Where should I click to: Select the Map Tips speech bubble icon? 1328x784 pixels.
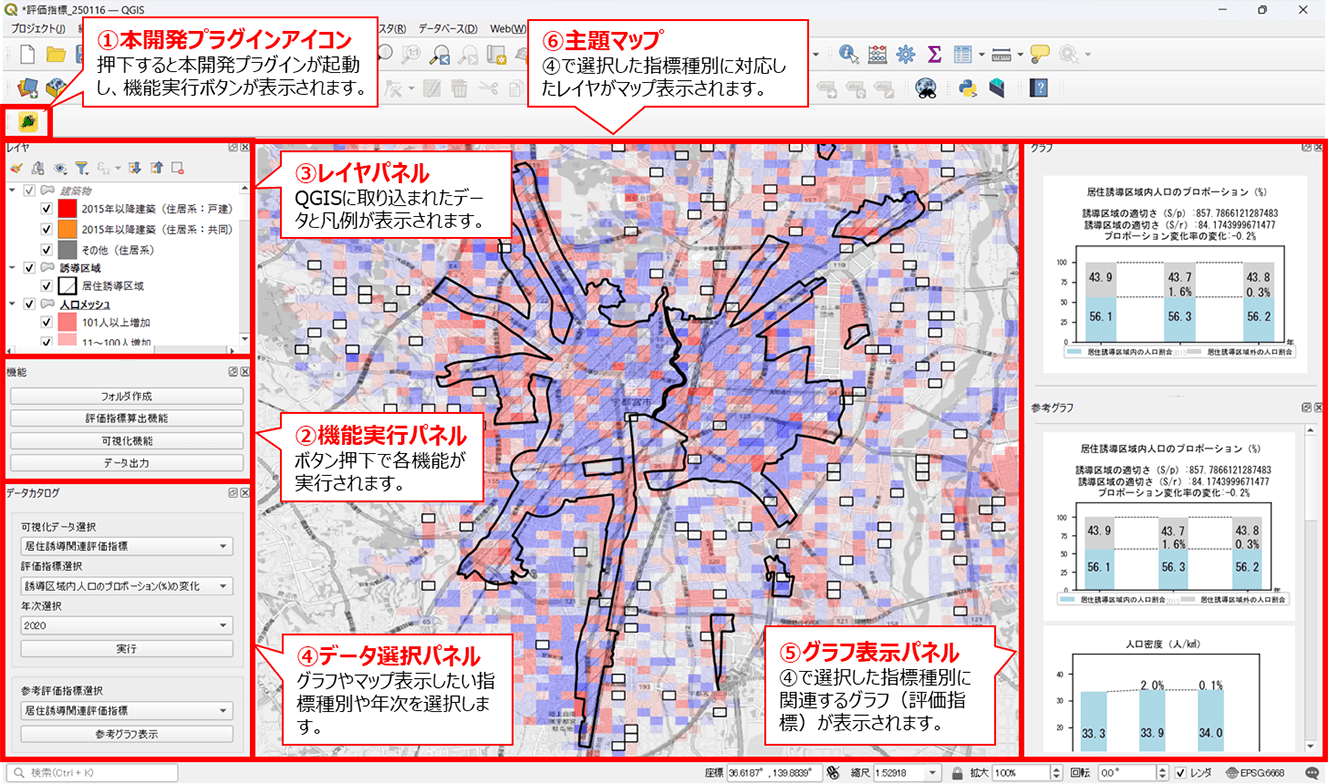(1039, 54)
